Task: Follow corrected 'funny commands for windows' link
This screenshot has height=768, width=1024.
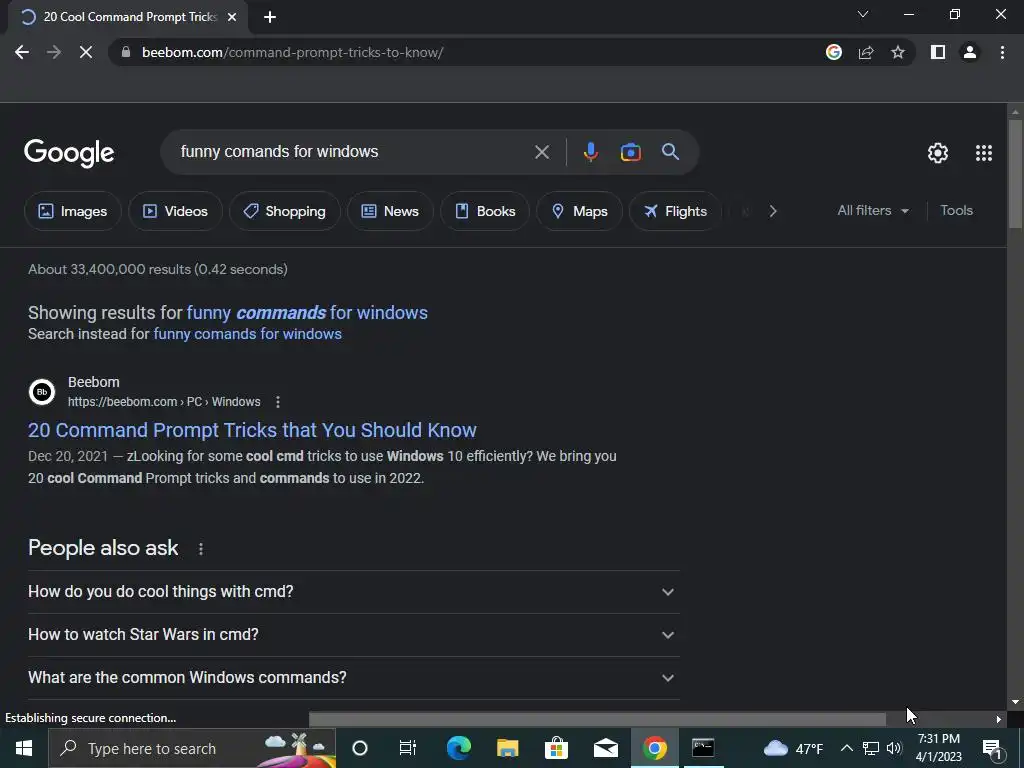Action: [307, 313]
